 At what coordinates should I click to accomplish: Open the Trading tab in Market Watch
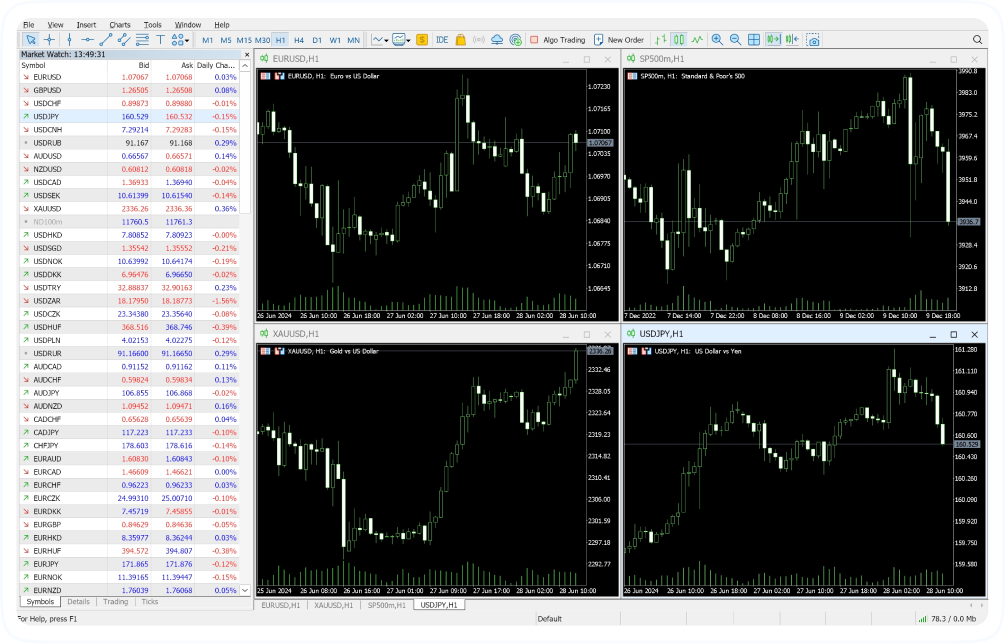coord(115,602)
